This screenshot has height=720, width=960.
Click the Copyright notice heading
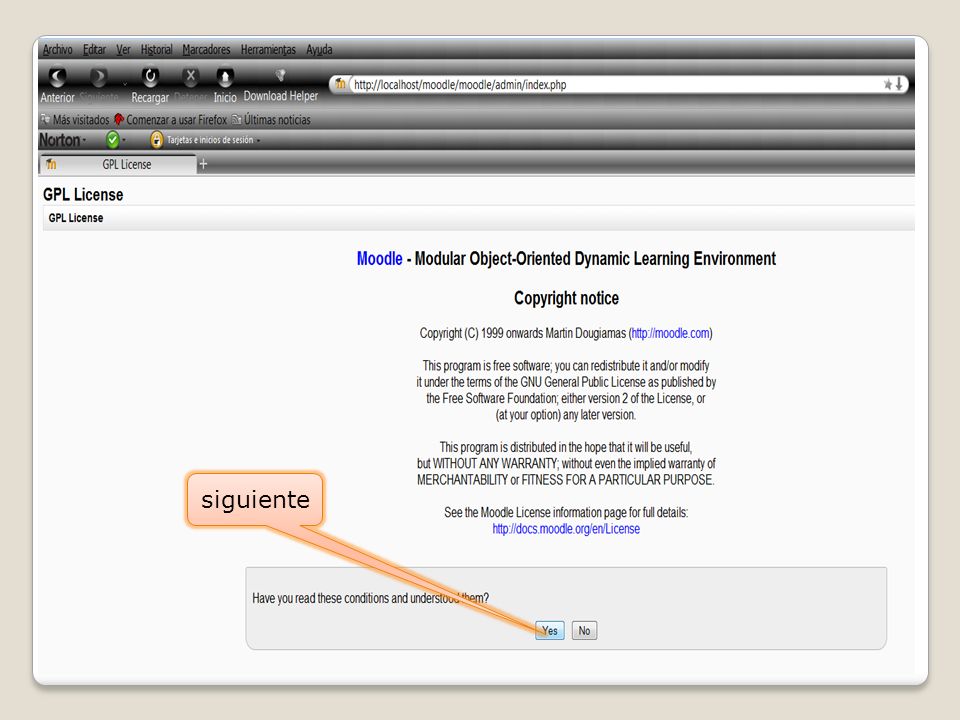coord(566,298)
